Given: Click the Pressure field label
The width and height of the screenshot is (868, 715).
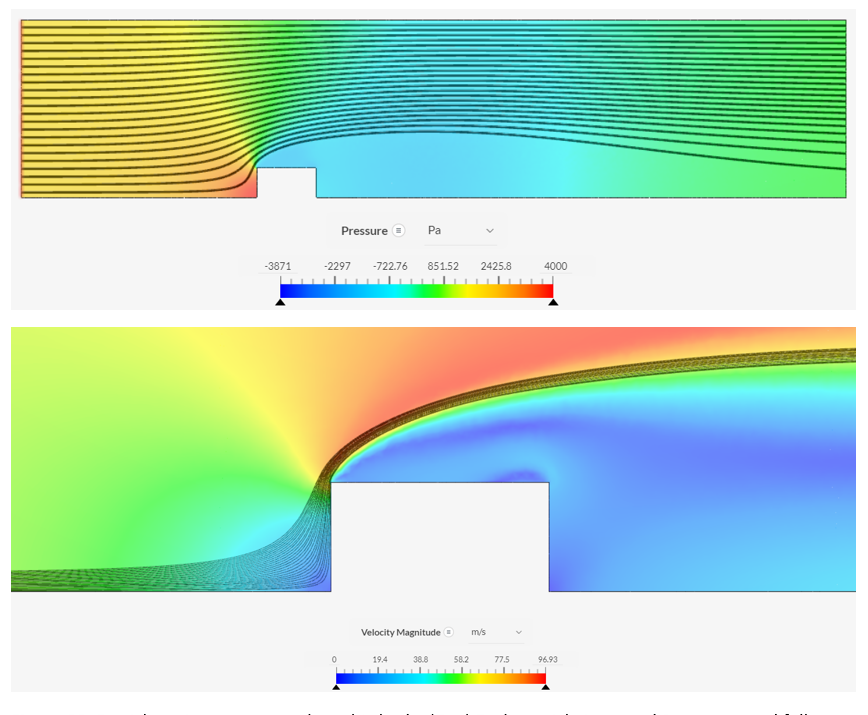Looking at the screenshot, I should (x=364, y=231).
